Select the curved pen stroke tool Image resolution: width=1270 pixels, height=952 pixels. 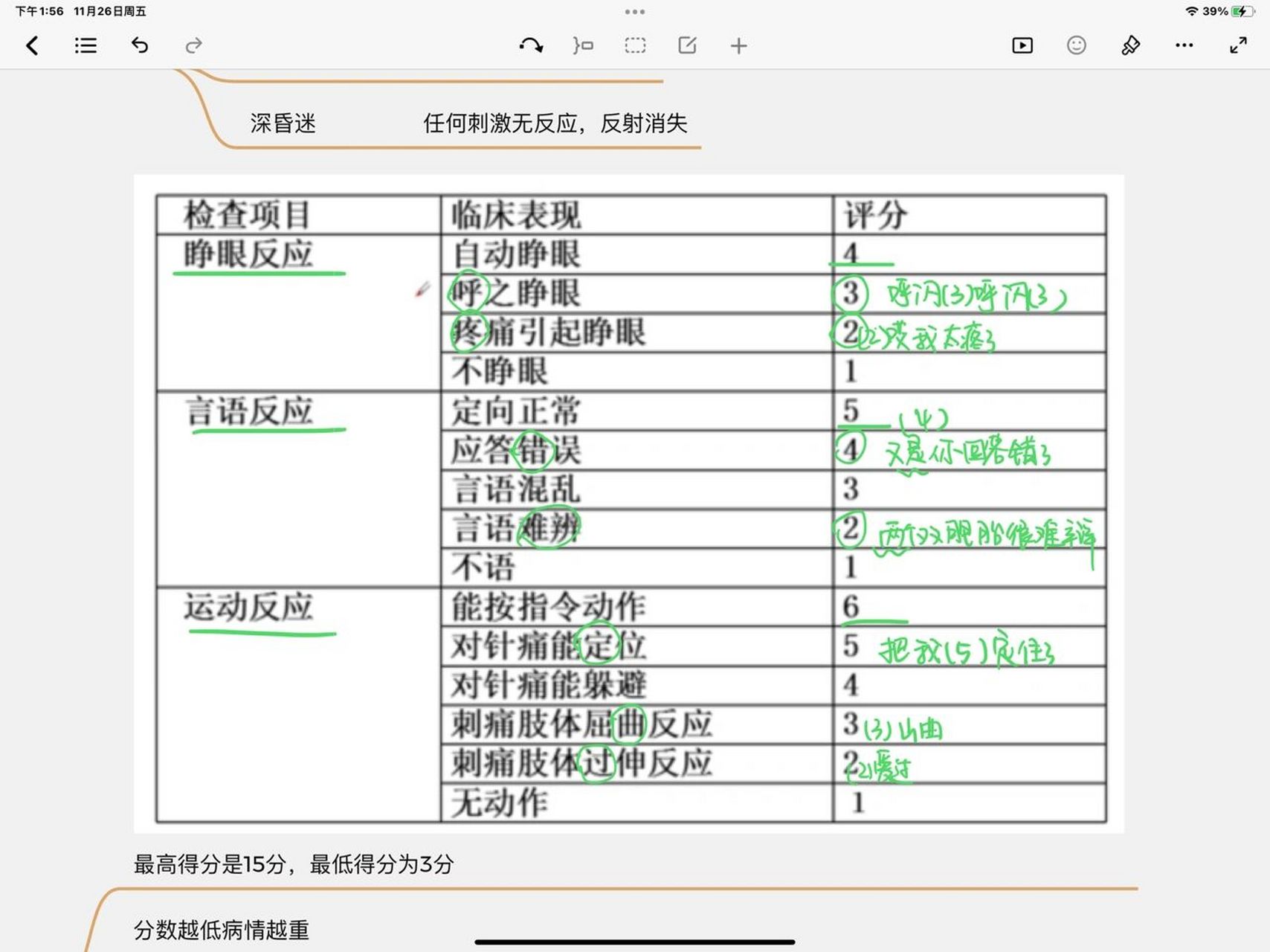(x=531, y=45)
